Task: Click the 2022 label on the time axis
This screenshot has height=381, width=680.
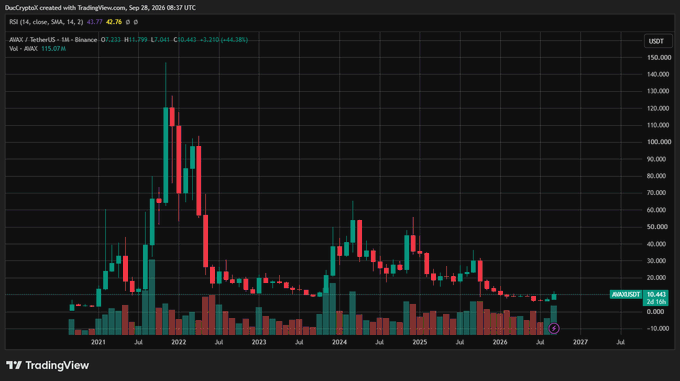Action: tap(179, 342)
